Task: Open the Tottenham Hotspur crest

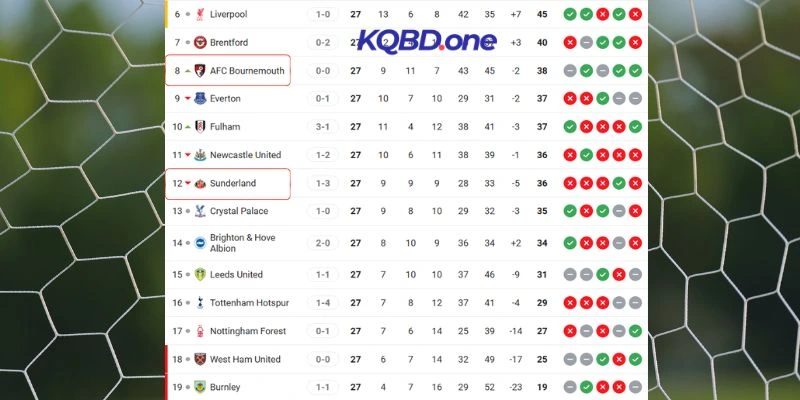Action: point(198,303)
